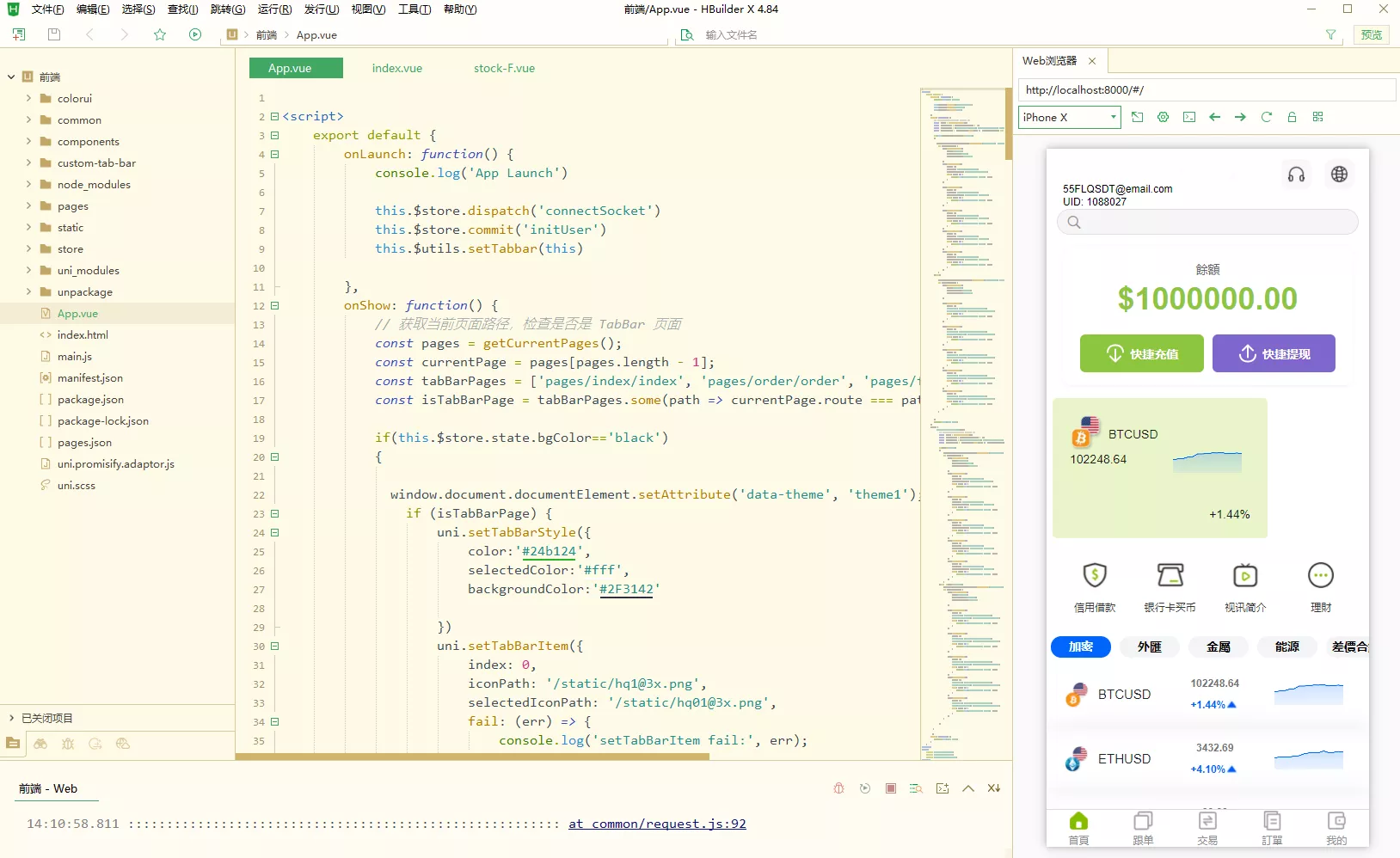Select the 外匯 category pill in preview
The width and height of the screenshot is (1400, 858).
coord(1149,647)
